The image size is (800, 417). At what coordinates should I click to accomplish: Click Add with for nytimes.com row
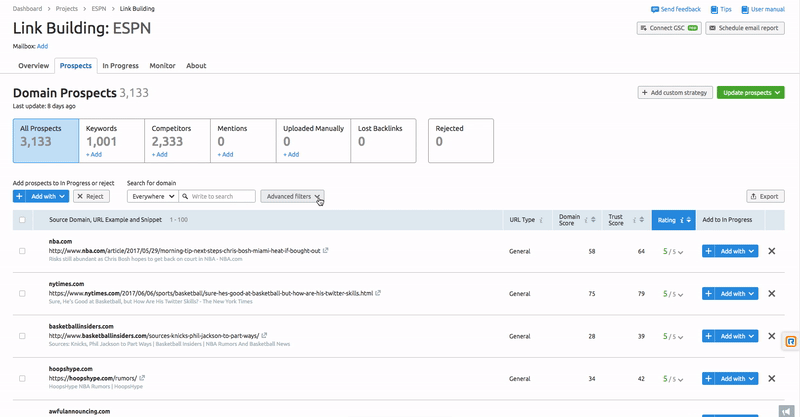point(730,293)
